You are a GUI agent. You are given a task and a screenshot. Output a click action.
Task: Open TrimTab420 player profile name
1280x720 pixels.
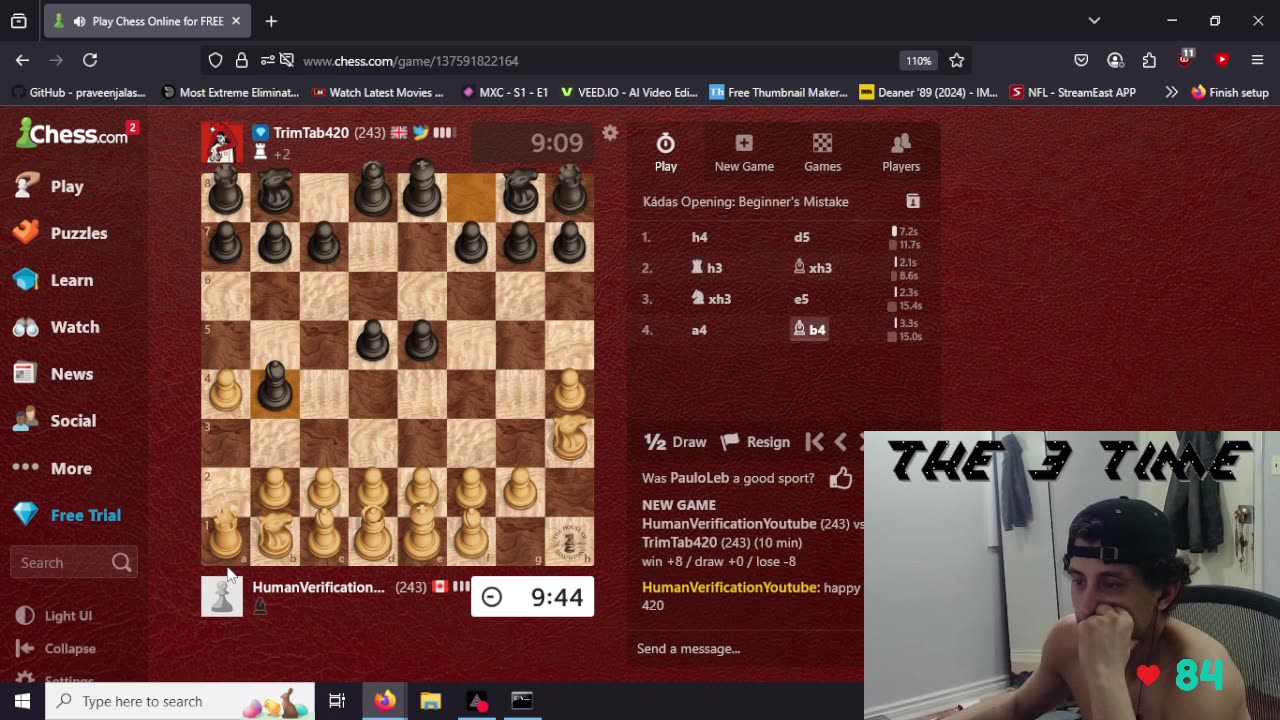(310, 132)
